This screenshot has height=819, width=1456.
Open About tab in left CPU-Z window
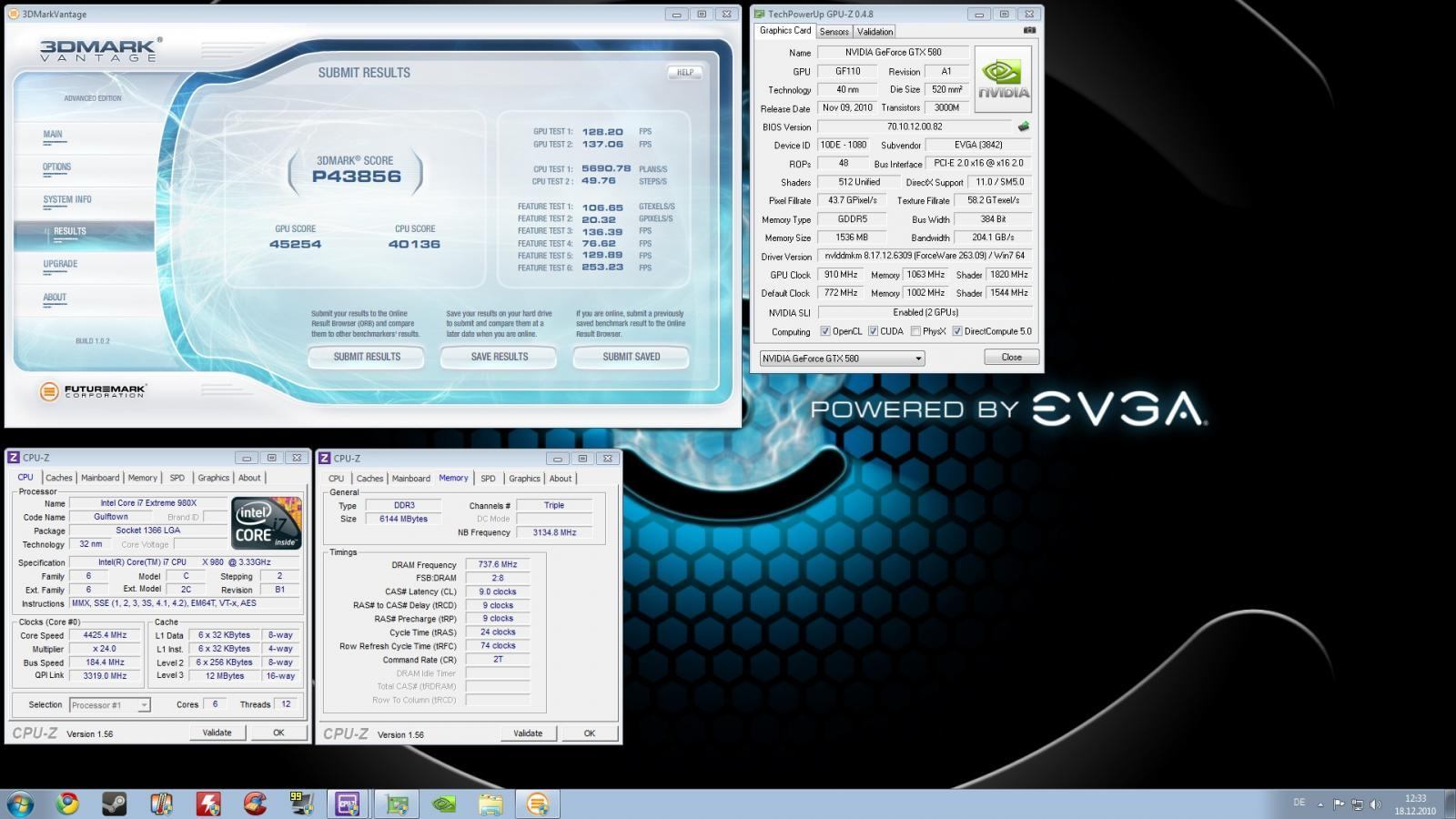click(249, 478)
